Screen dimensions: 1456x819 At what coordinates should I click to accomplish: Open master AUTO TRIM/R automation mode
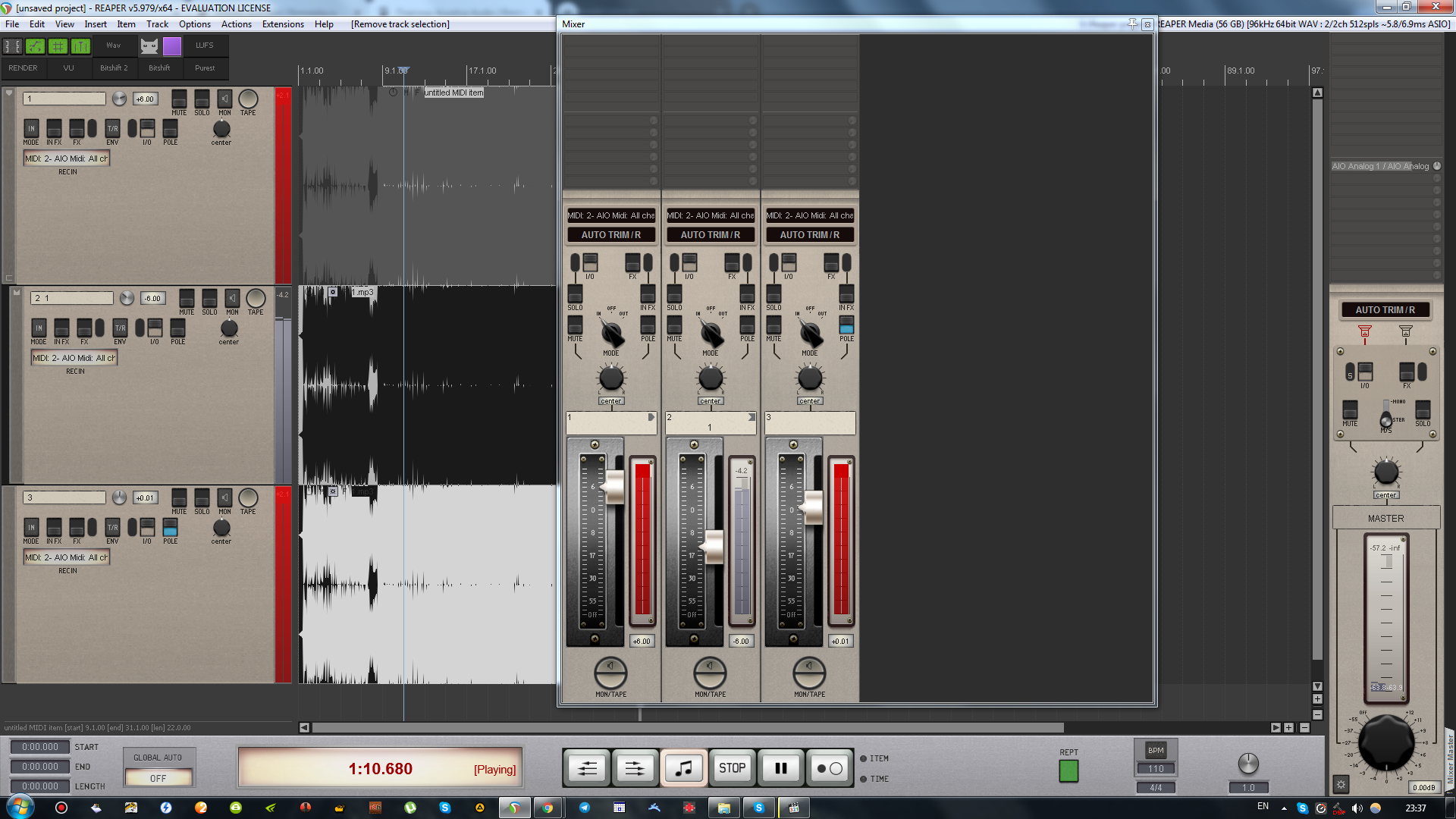click(x=1385, y=310)
